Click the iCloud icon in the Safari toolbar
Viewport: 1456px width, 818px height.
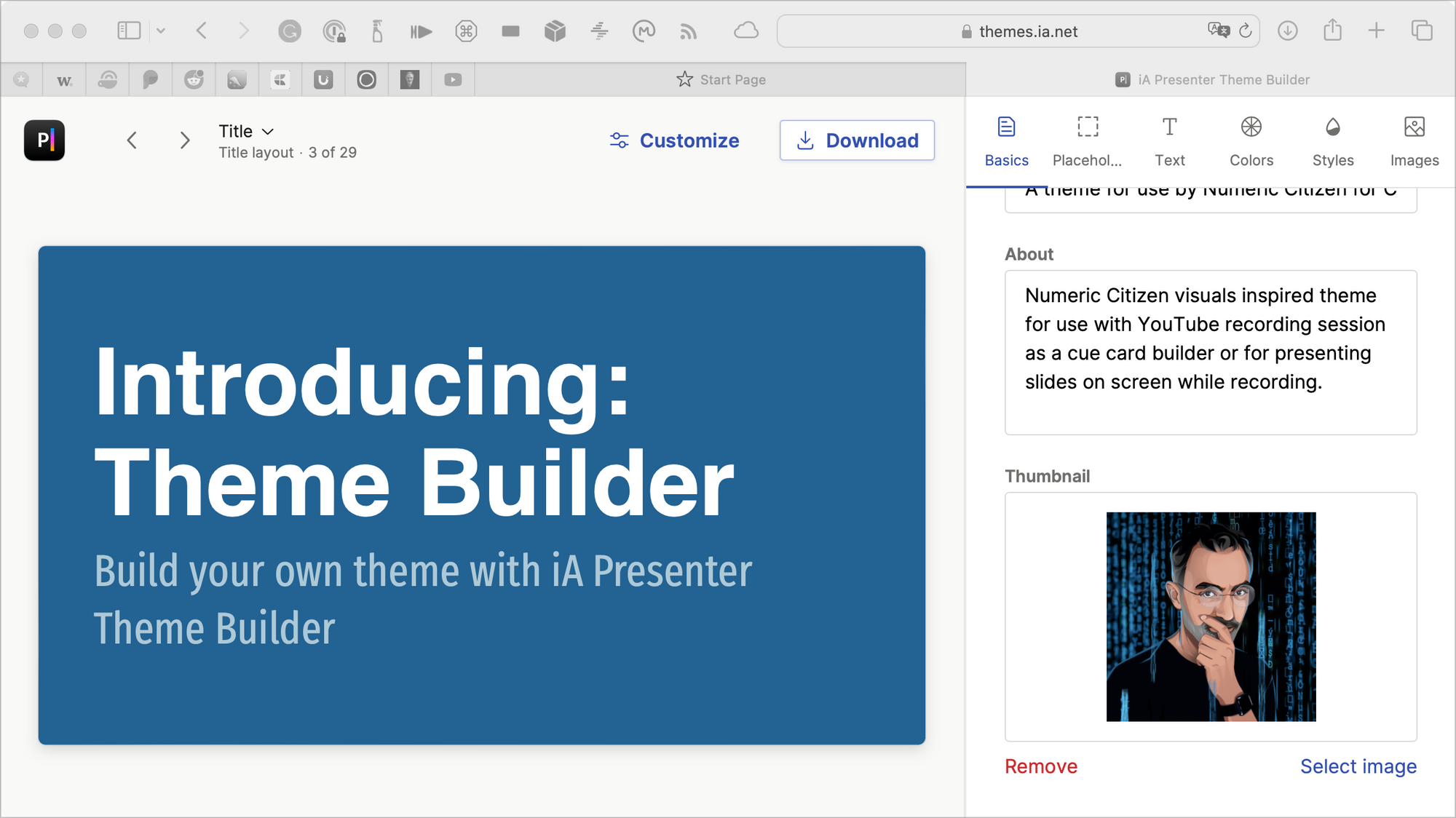pyautogui.click(x=746, y=31)
